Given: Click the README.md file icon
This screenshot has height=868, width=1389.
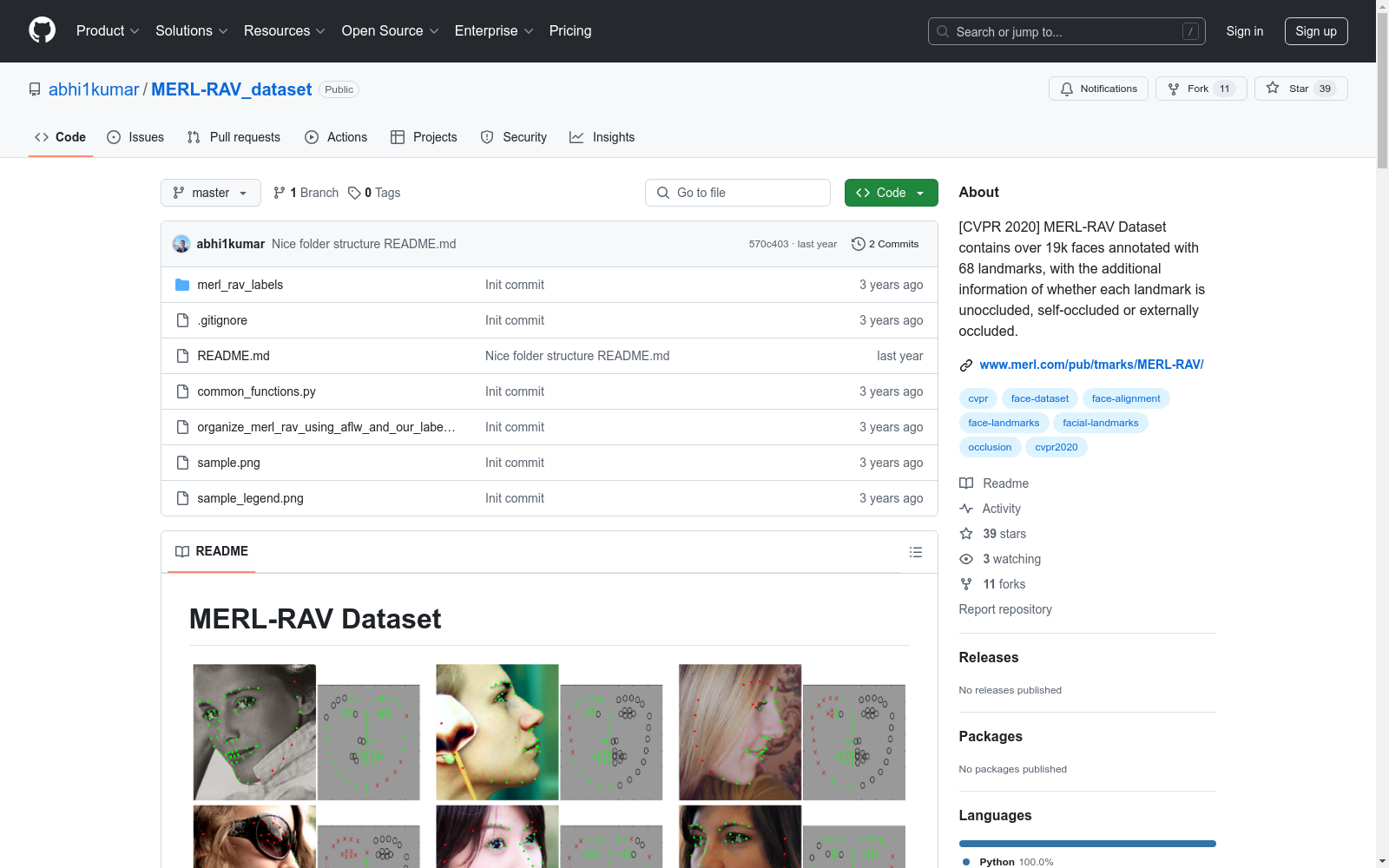Looking at the screenshot, I should (182, 356).
